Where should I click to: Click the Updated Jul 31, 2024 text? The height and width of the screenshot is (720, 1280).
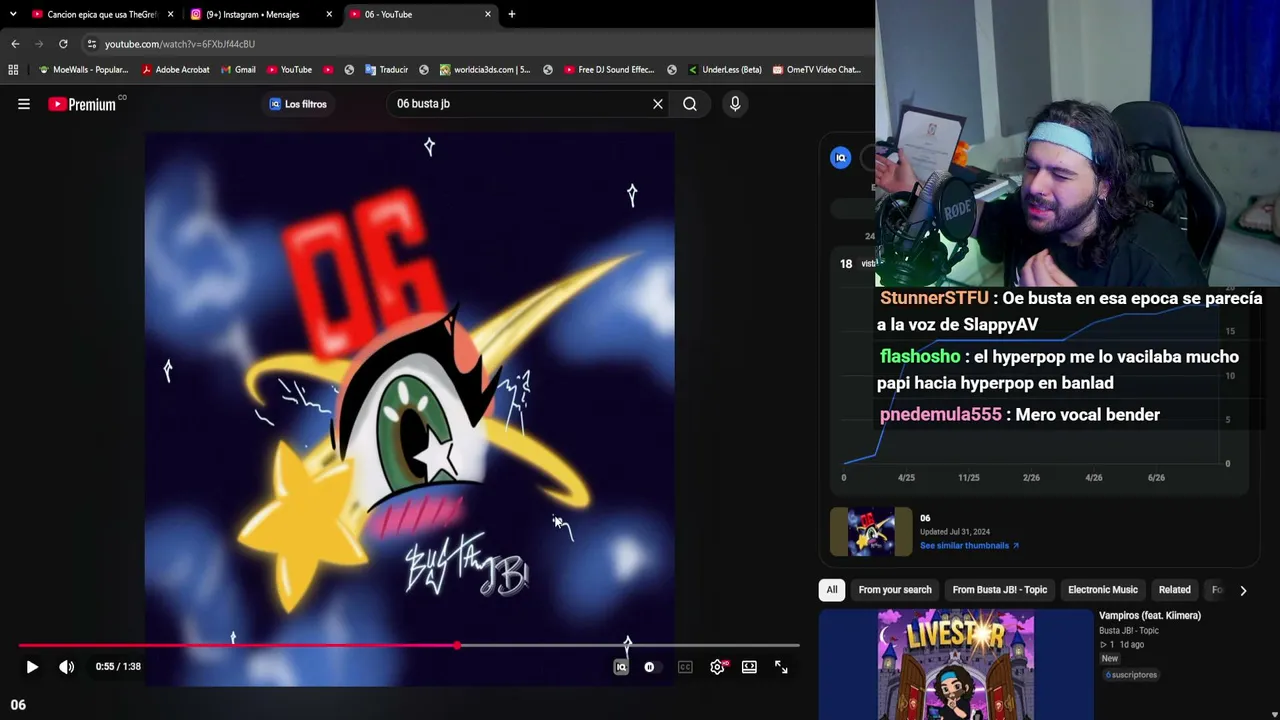coord(955,532)
